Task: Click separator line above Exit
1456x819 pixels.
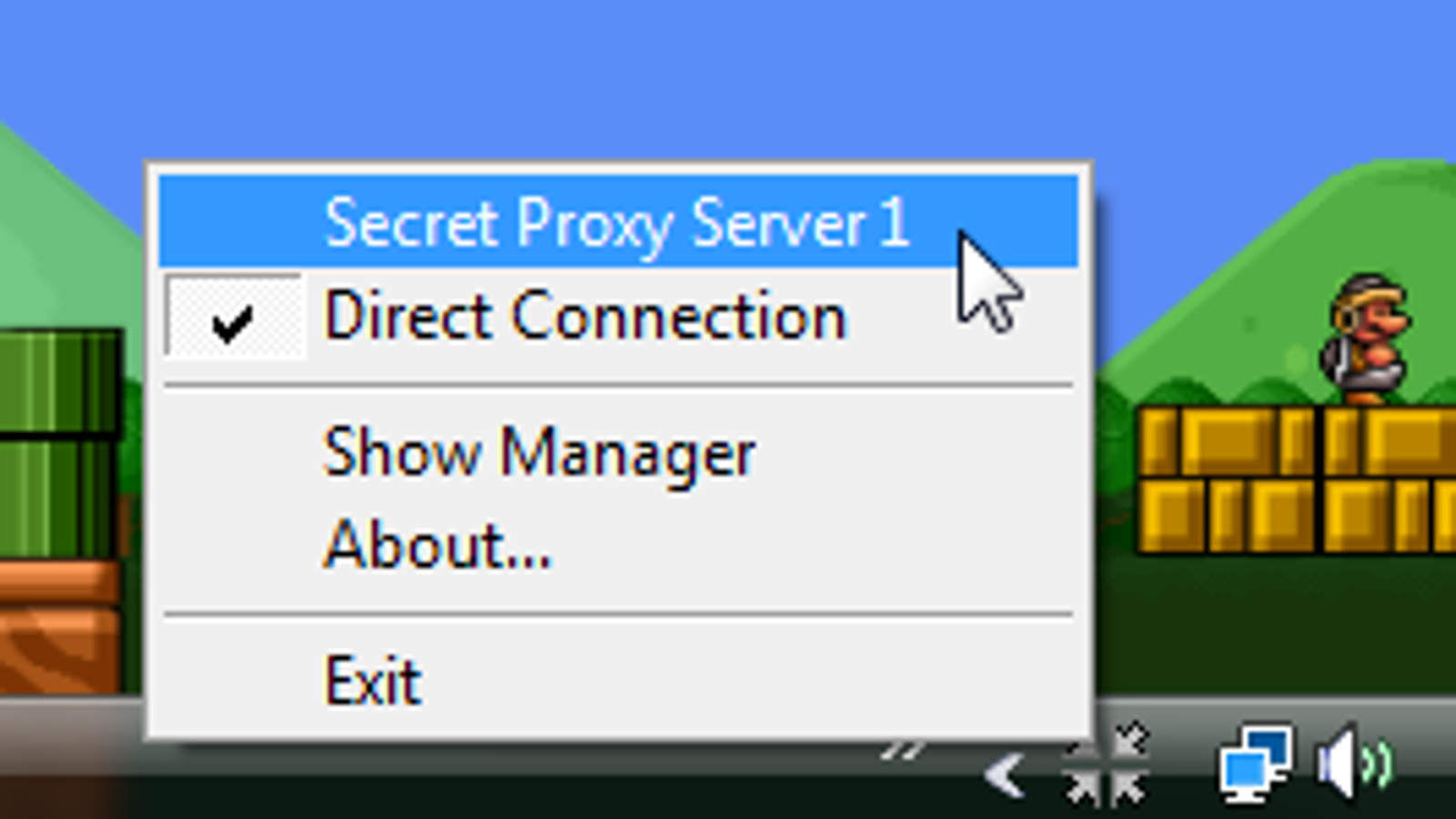Action: 619,615
